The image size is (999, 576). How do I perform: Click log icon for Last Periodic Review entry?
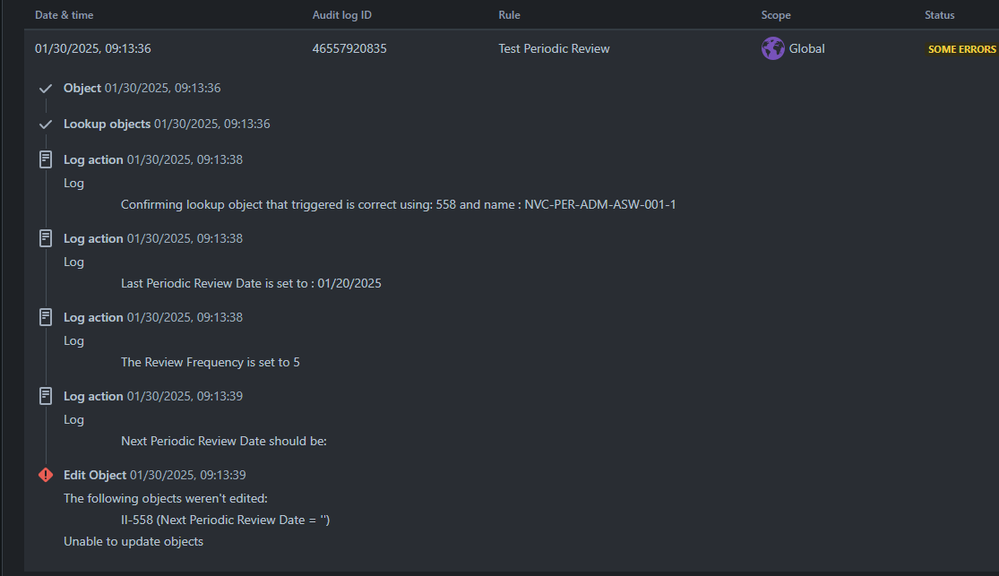tap(45, 238)
